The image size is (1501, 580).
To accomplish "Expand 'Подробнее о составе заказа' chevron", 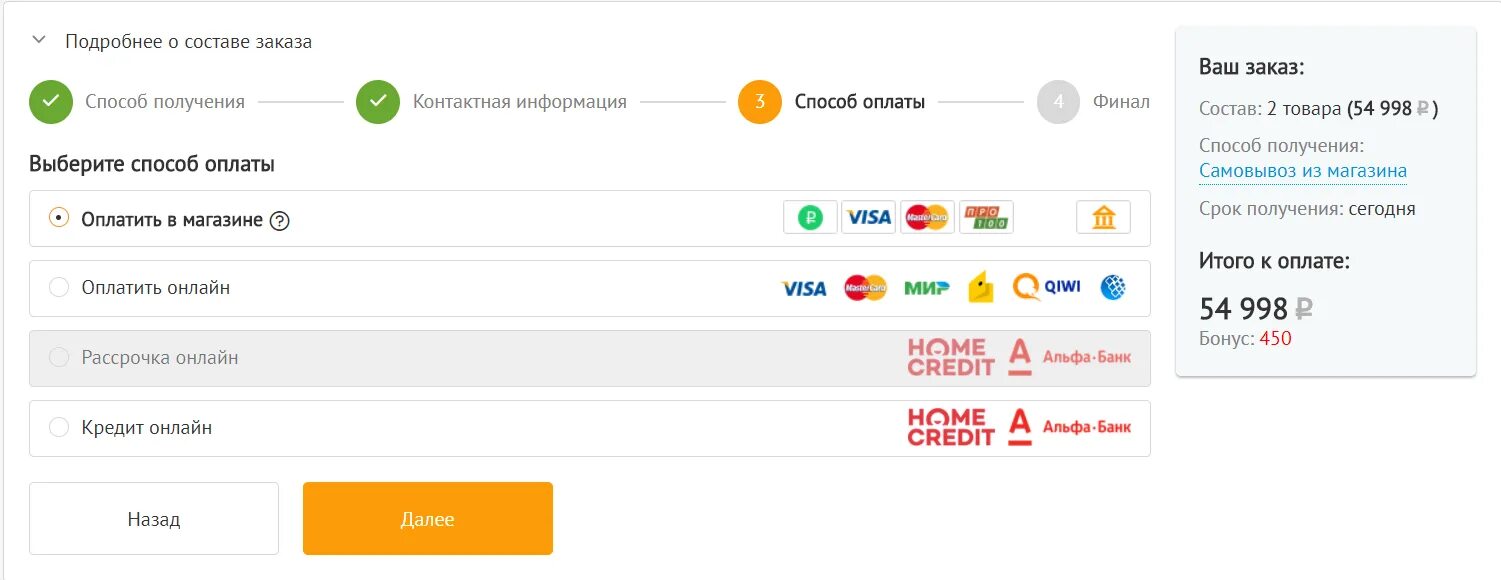I will point(39,41).
